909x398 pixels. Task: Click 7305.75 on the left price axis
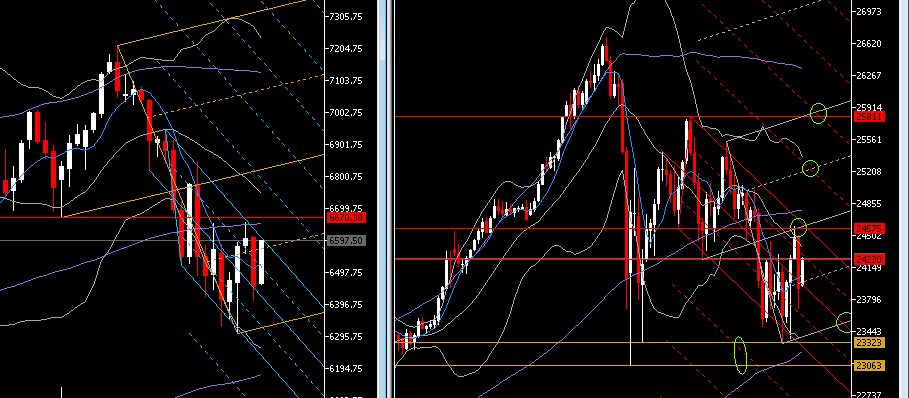coord(347,17)
